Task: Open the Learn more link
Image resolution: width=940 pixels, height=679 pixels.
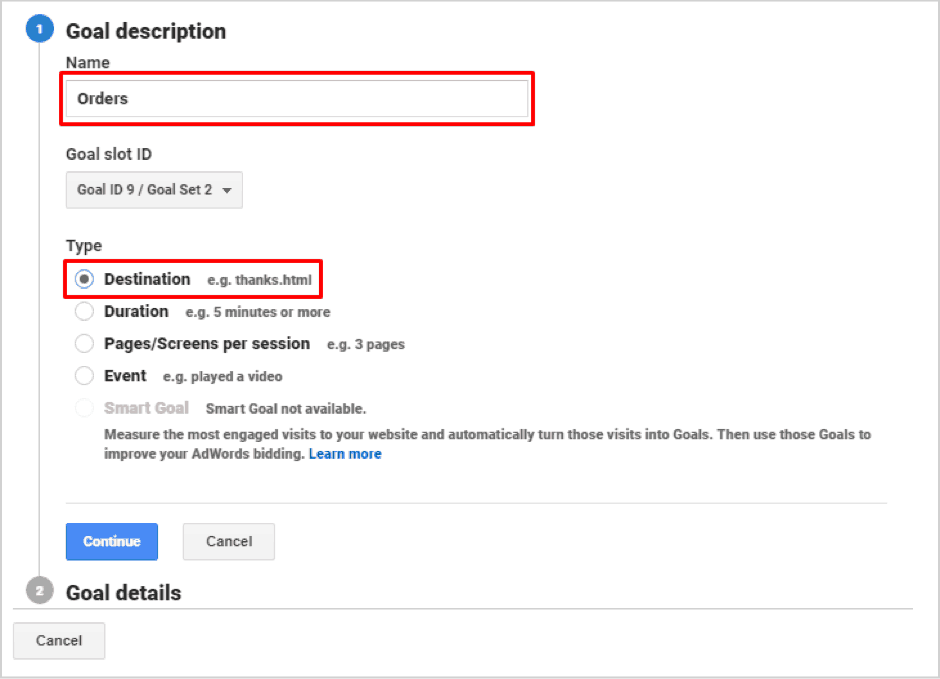Action: click(345, 454)
